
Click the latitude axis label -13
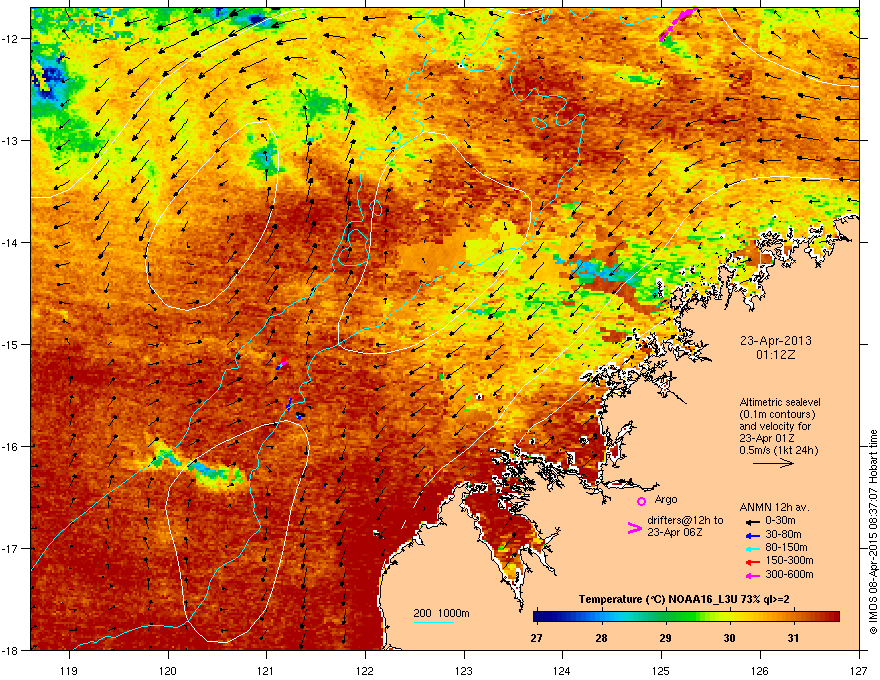tap(11, 141)
